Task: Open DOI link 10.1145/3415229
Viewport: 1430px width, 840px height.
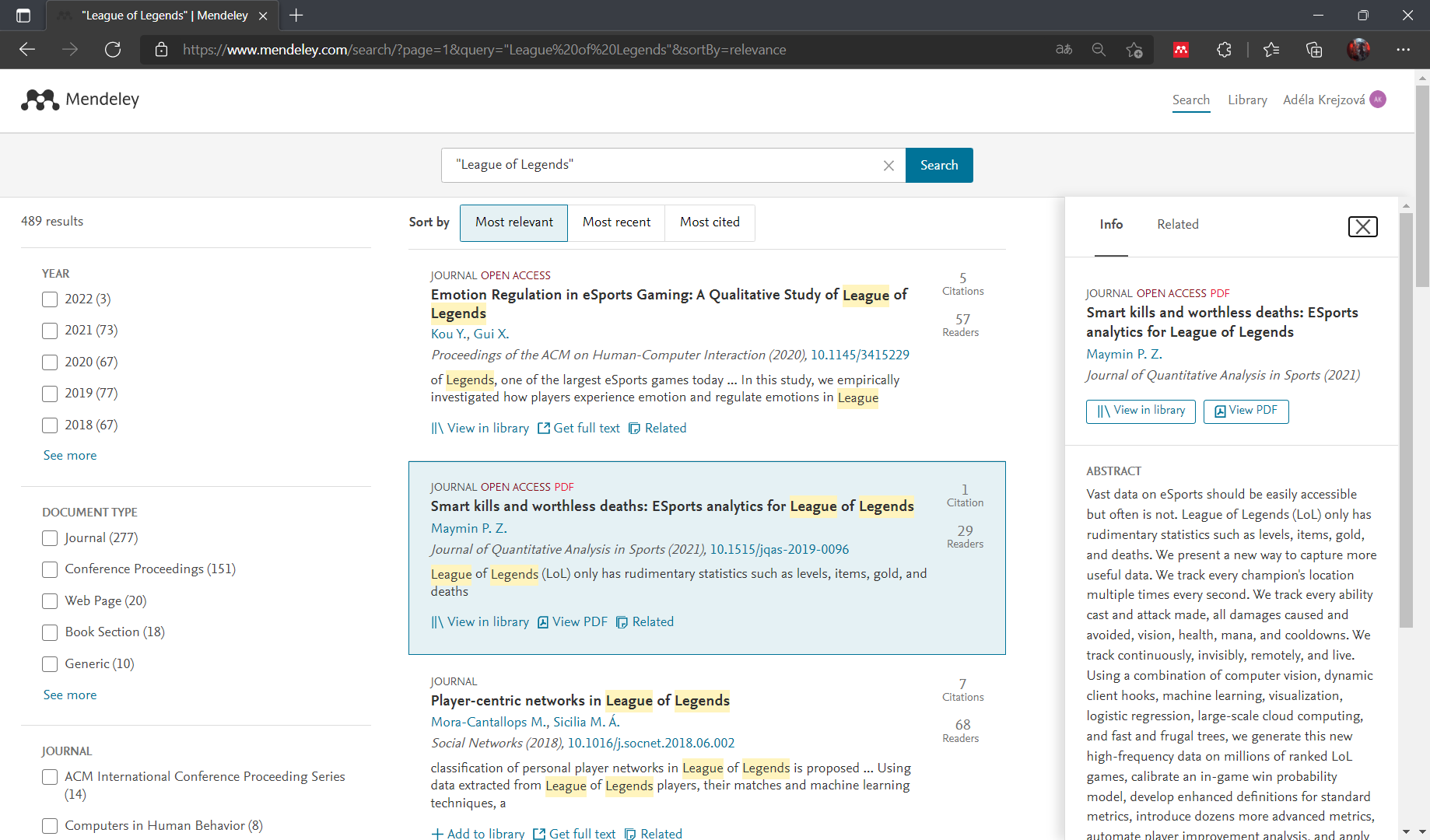Action: (860, 355)
